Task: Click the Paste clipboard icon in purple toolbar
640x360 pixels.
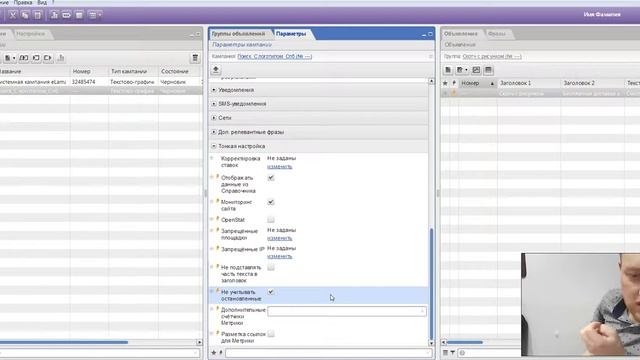Action: pyautogui.click(x=37, y=15)
